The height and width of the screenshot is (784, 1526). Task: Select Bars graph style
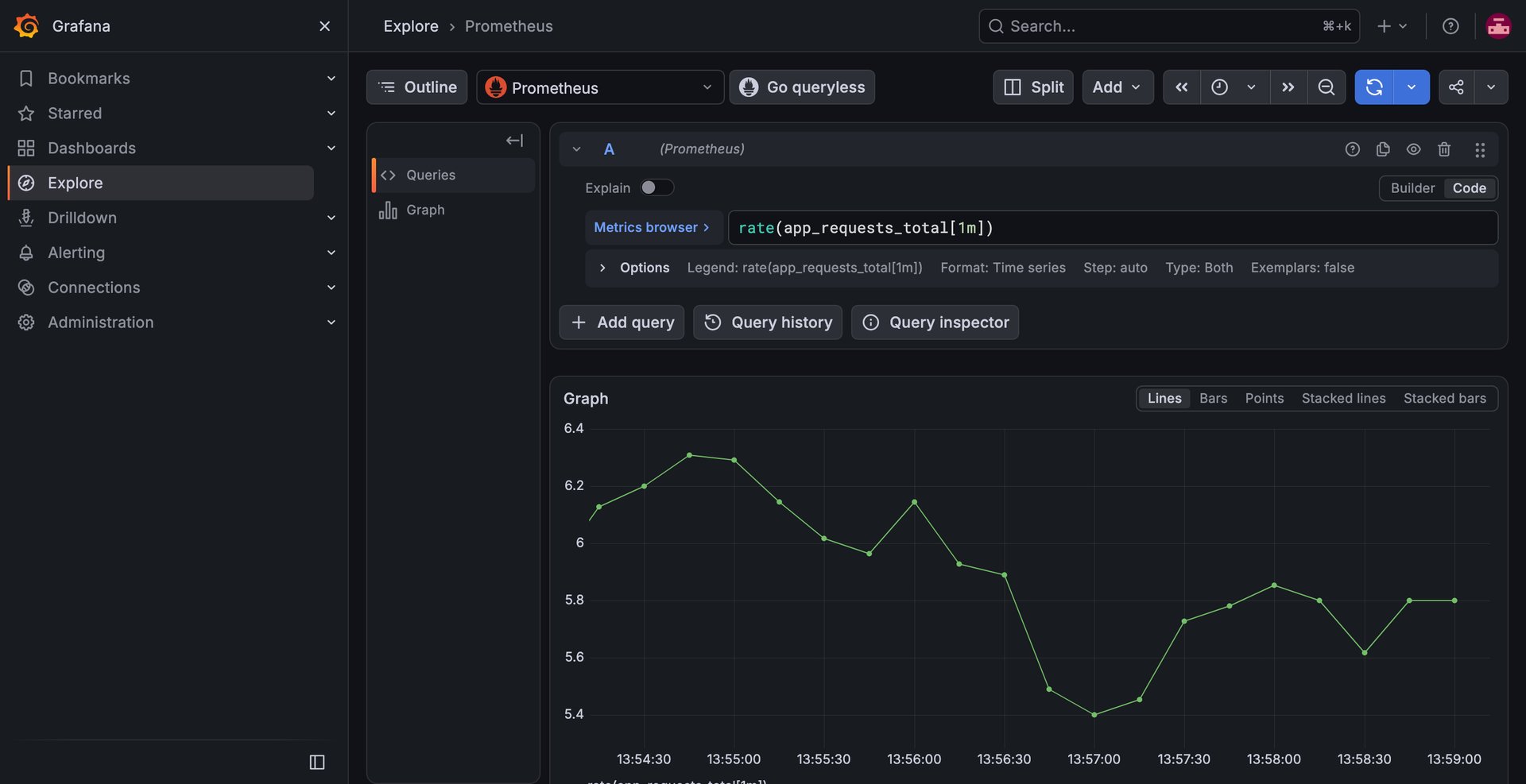pos(1213,399)
